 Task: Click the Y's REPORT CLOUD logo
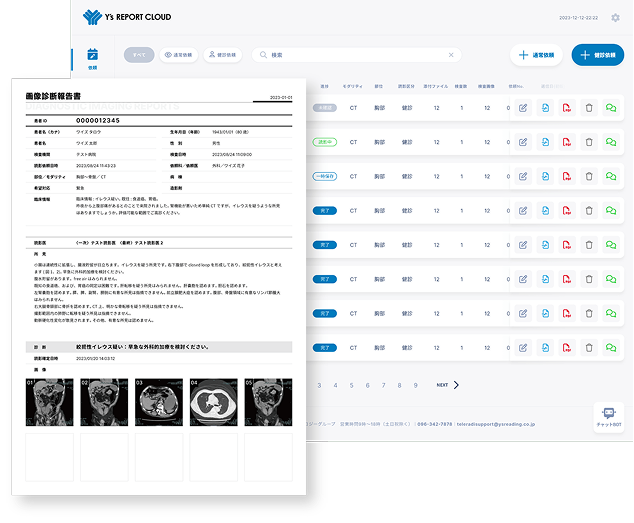point(127,17)
